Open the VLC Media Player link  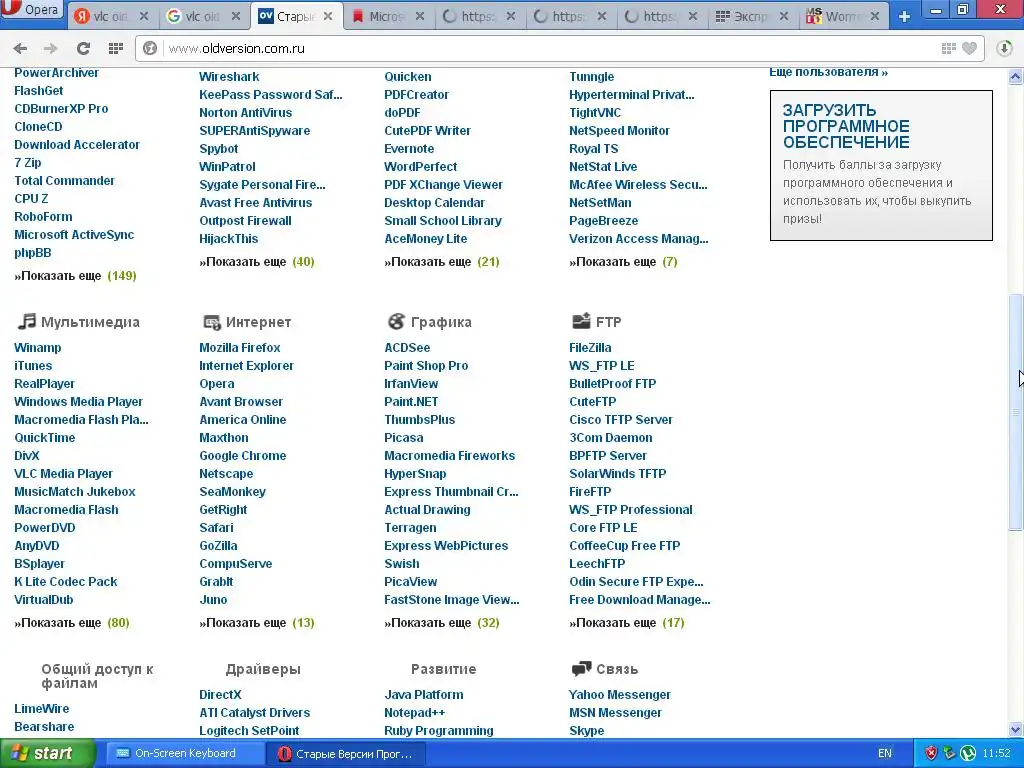63,473
